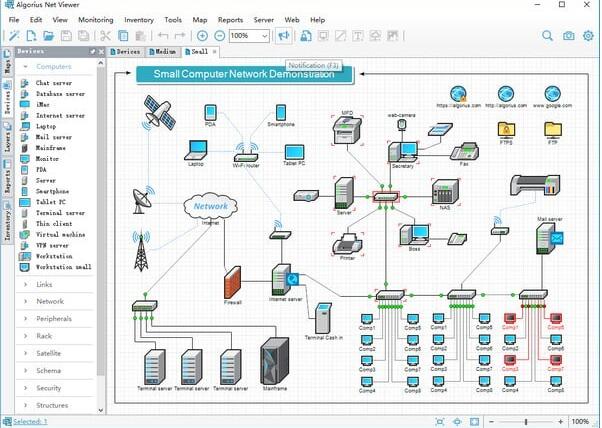Viewport: 602px width, 428px height.
Task: Open the Inventory menu
Action: pos(139,20)
